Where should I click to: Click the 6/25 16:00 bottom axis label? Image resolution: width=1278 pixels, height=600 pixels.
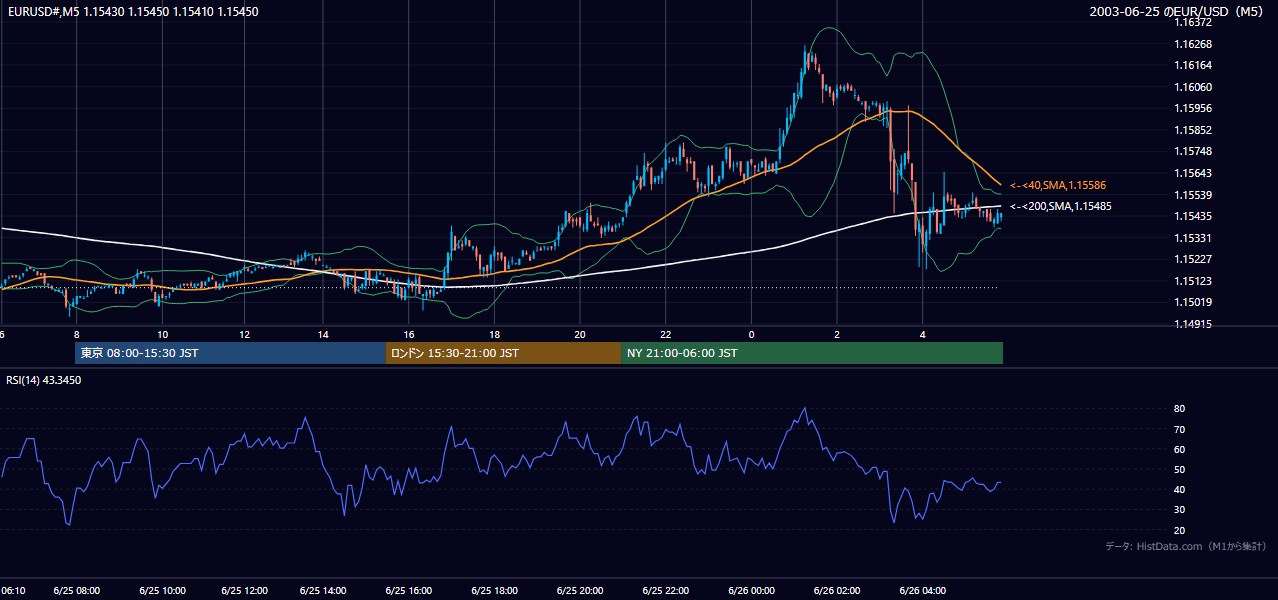[x=409, y=590]
